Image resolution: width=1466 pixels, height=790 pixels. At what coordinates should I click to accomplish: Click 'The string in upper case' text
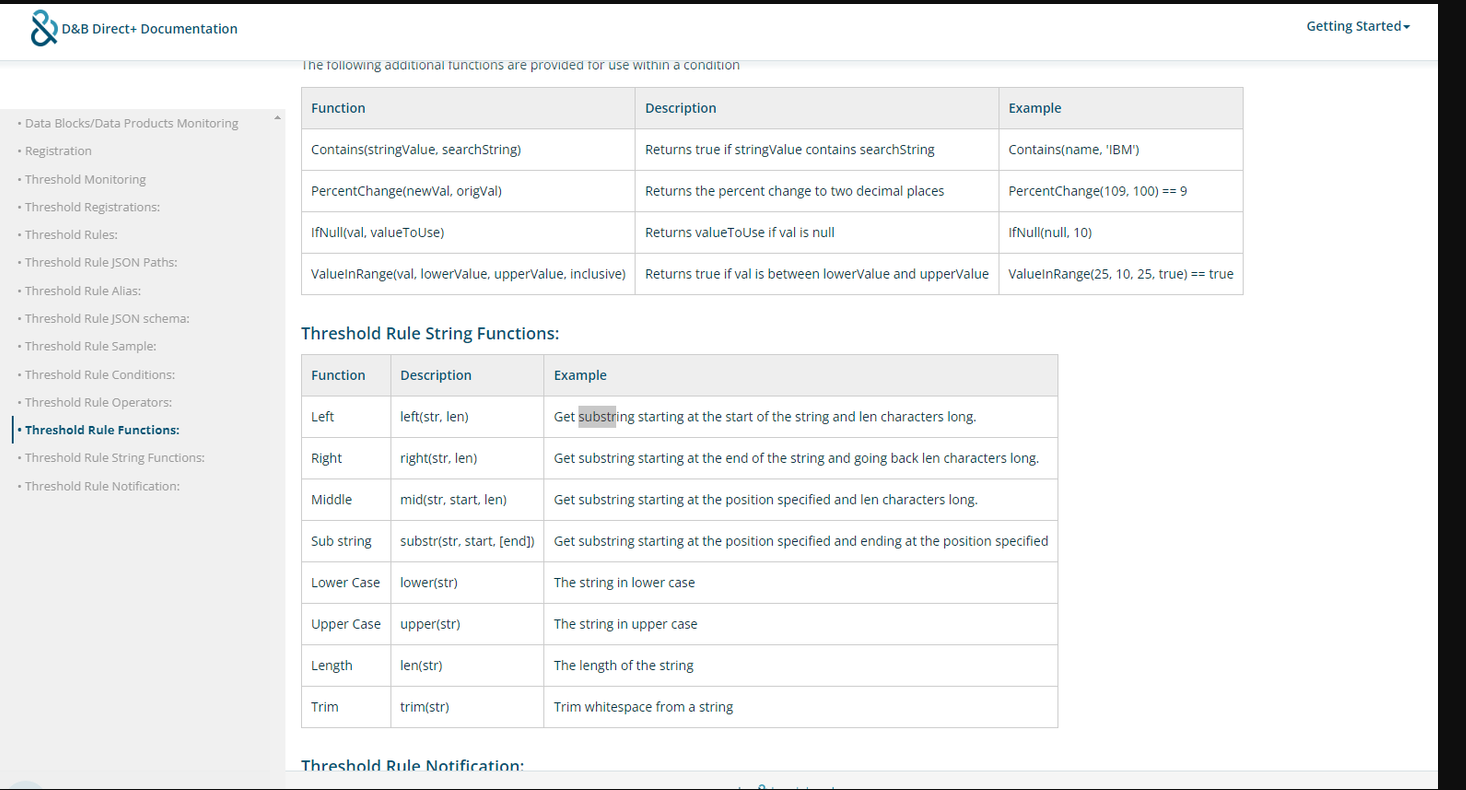coord(625,624)
